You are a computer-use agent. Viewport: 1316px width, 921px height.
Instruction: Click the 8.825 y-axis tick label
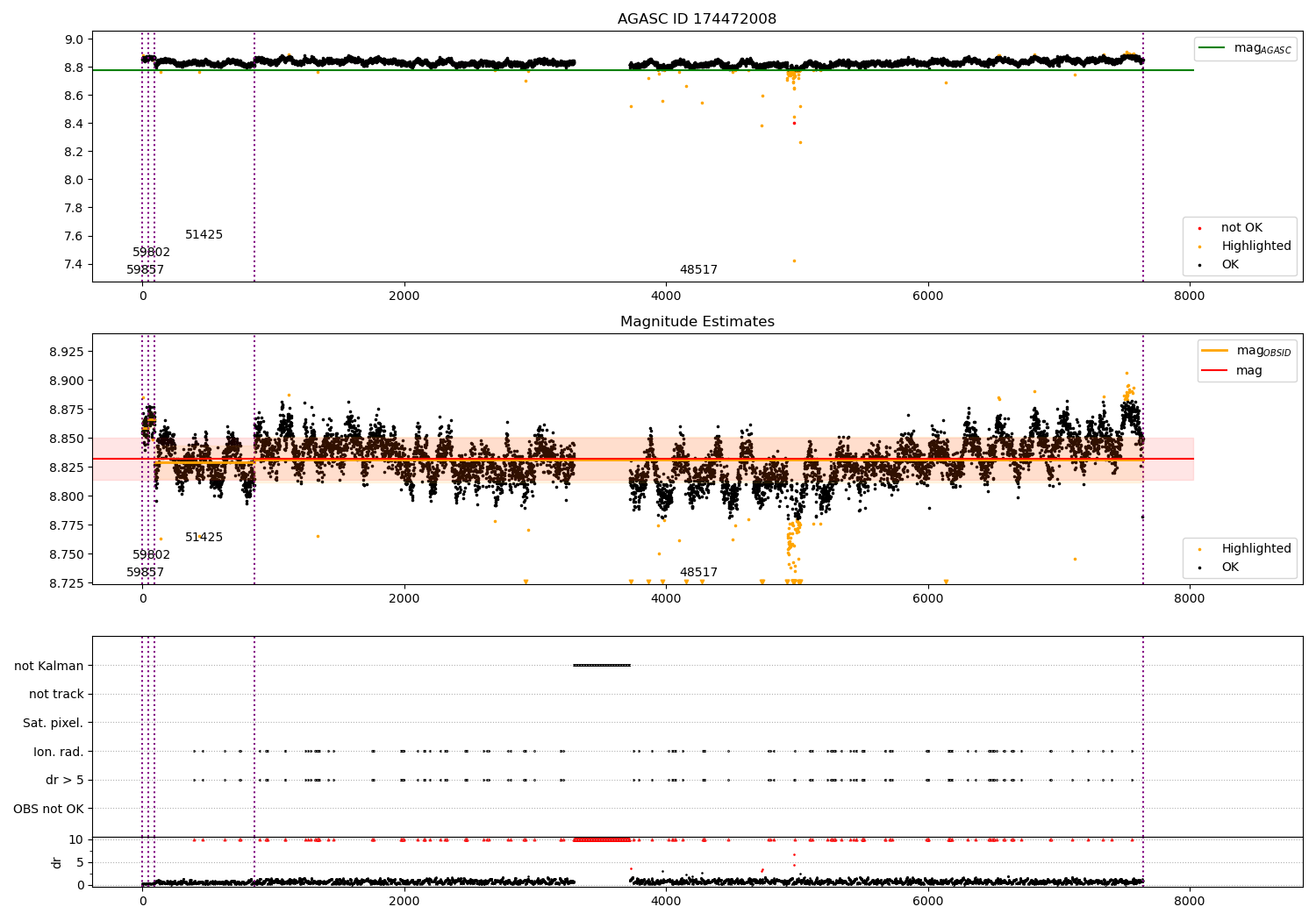(68, 468)
